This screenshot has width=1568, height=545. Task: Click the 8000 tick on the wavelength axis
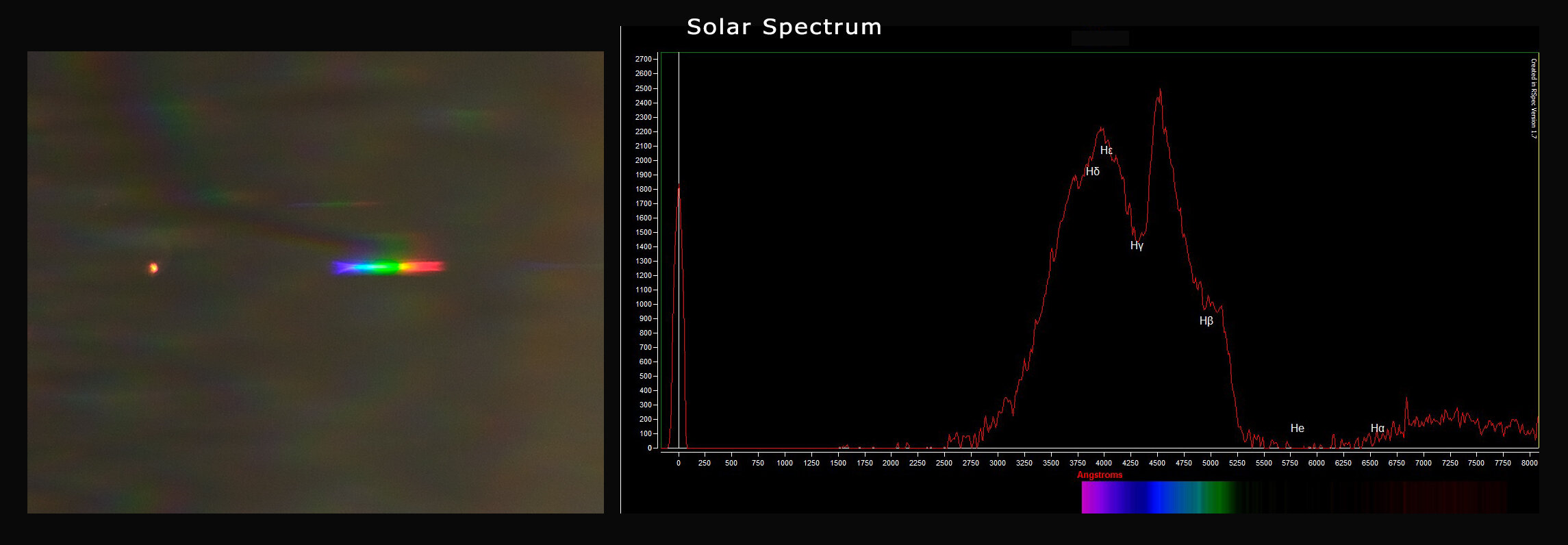(1530, 464)
